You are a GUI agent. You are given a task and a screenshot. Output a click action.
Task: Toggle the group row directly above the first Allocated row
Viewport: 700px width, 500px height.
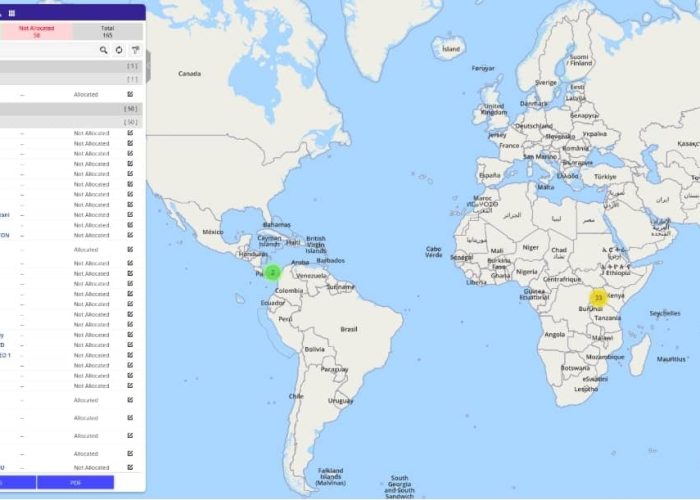click(x=70, y=79)
